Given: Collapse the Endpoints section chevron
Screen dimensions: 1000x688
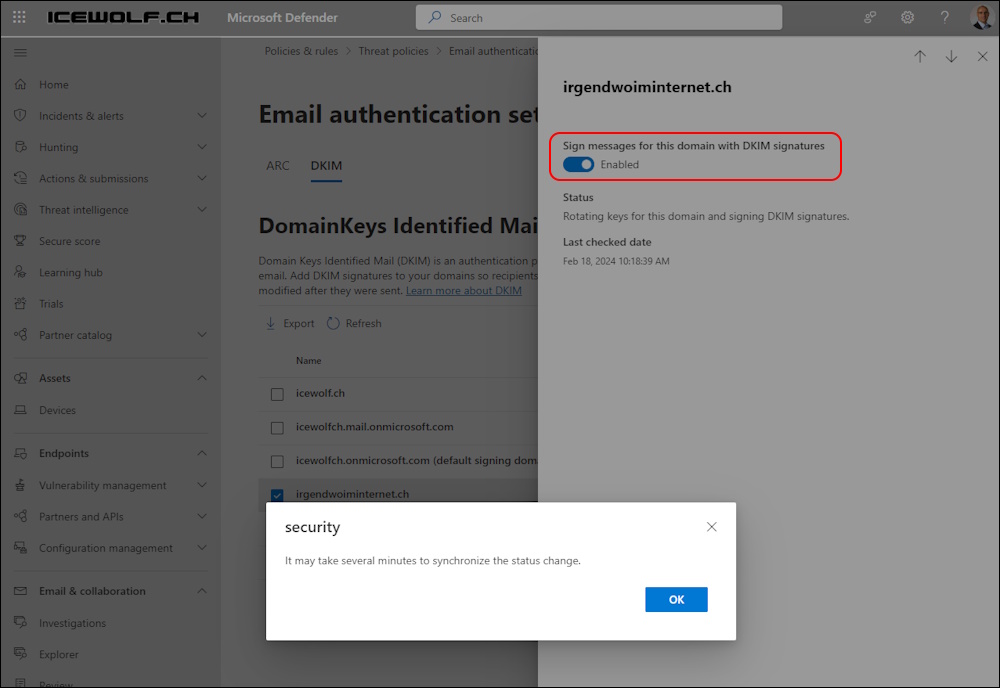Looking at the screenshot, I should click(x=202, y=453).
